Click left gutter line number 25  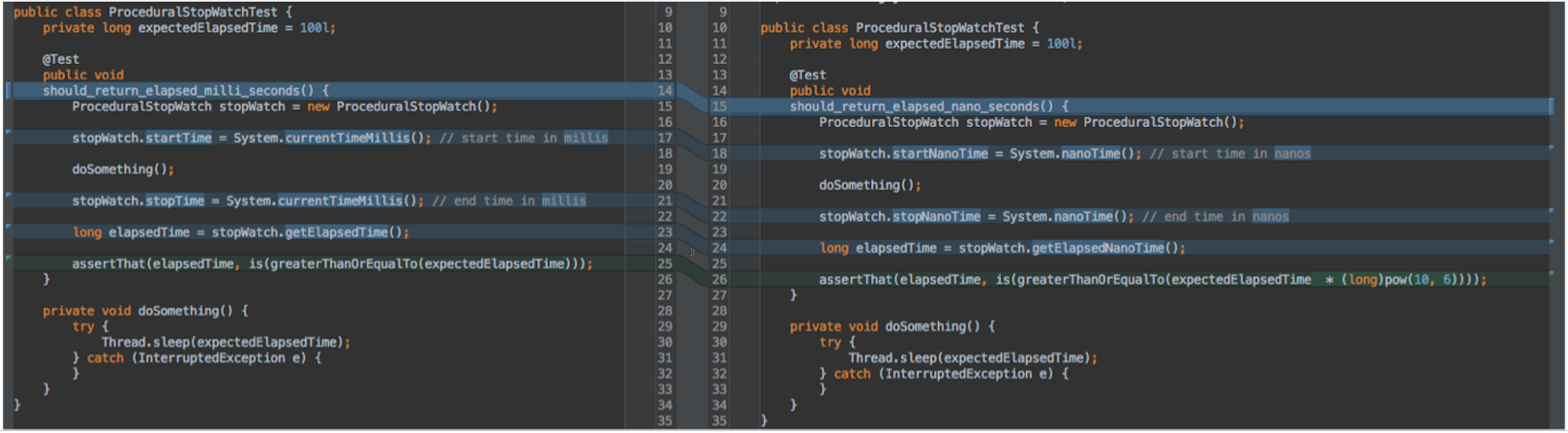click(664, 264)
